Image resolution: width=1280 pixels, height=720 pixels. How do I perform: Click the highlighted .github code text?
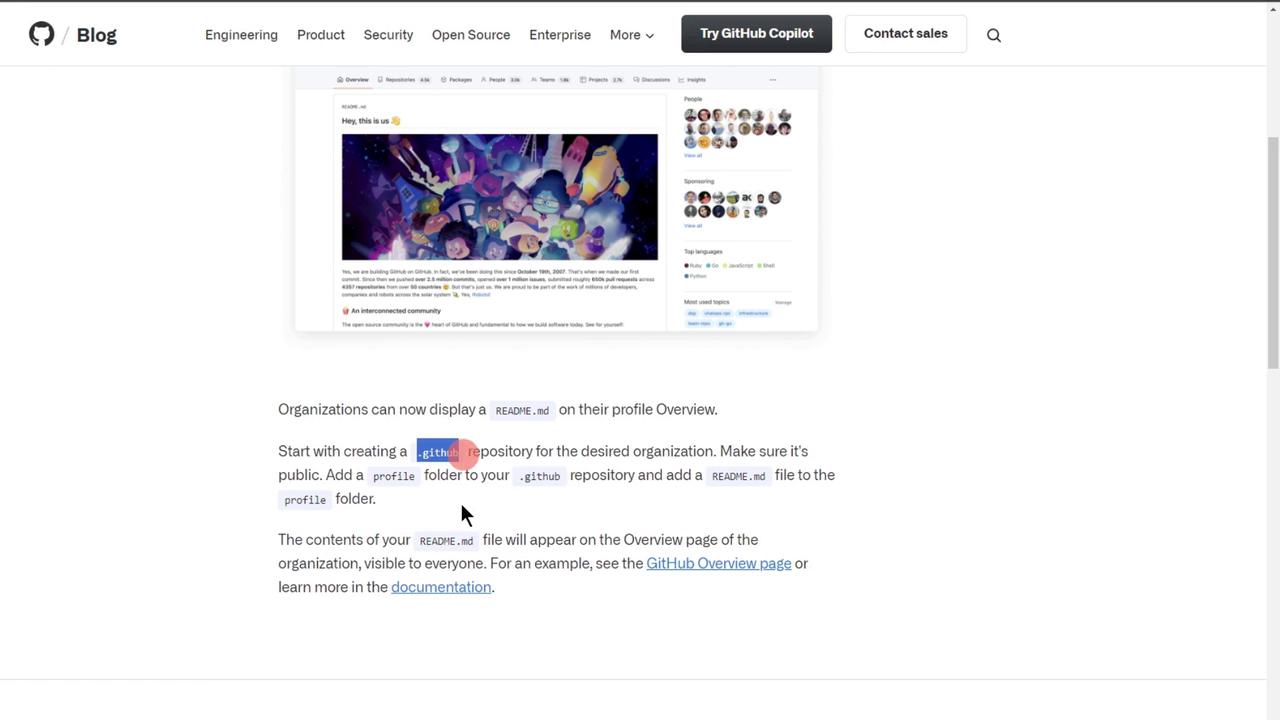pyautogui.click(x=438, y=452)
